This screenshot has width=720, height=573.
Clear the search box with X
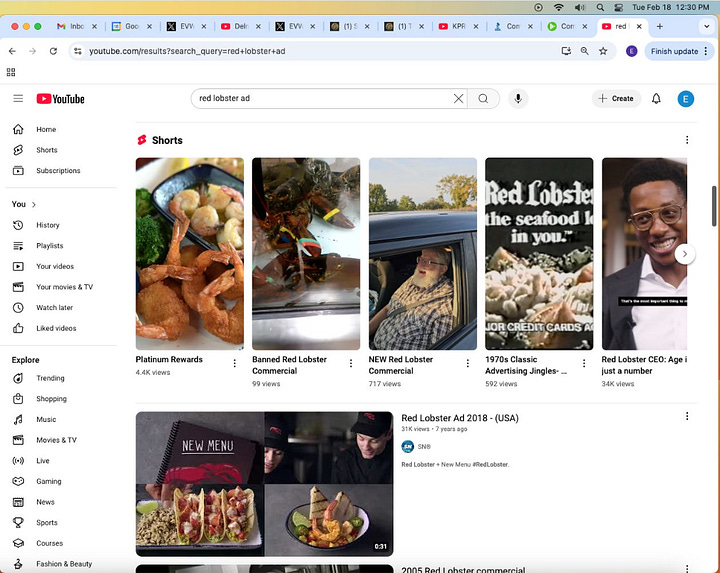coord(458,98)
